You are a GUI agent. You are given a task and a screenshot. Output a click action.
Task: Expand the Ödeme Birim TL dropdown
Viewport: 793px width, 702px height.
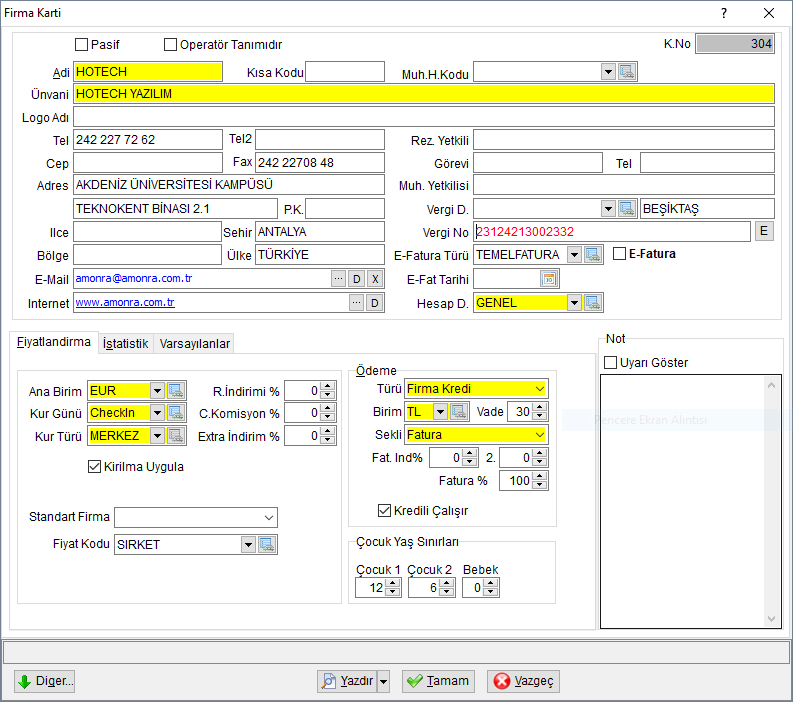(x=440, y=412)
